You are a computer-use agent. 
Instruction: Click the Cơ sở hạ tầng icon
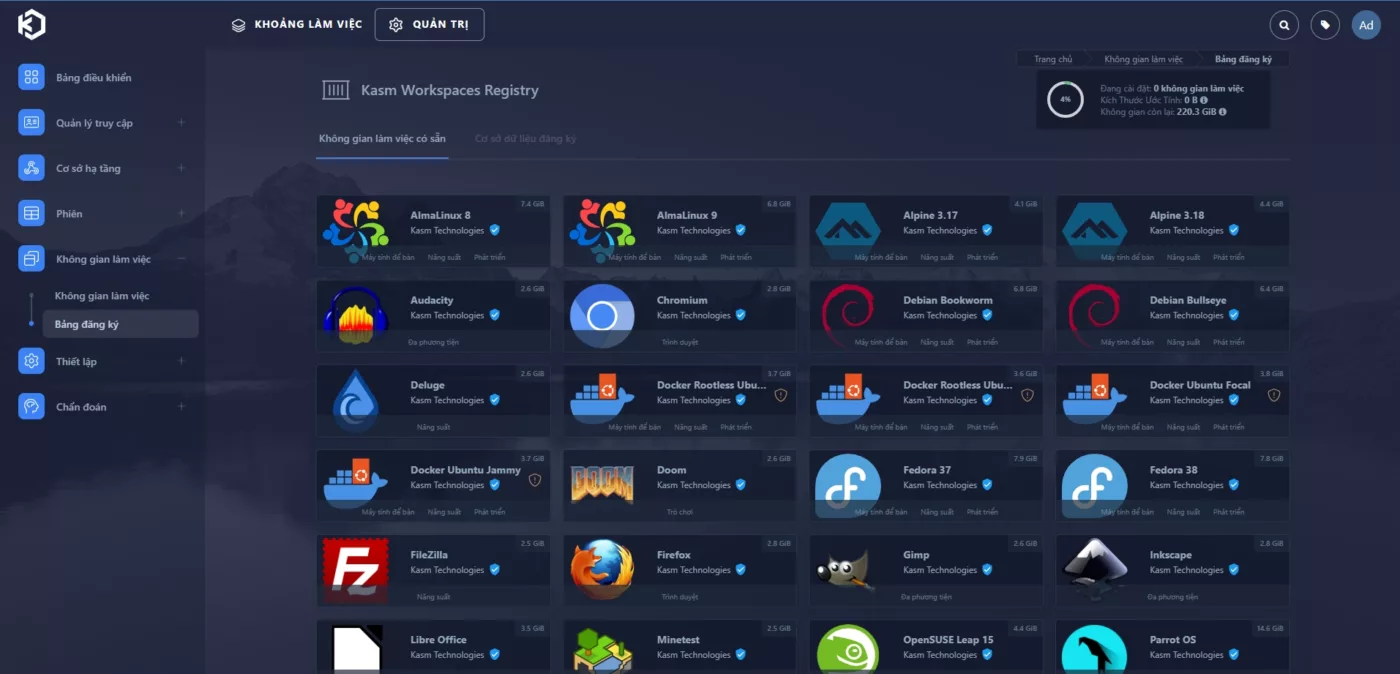pos(31,168)
